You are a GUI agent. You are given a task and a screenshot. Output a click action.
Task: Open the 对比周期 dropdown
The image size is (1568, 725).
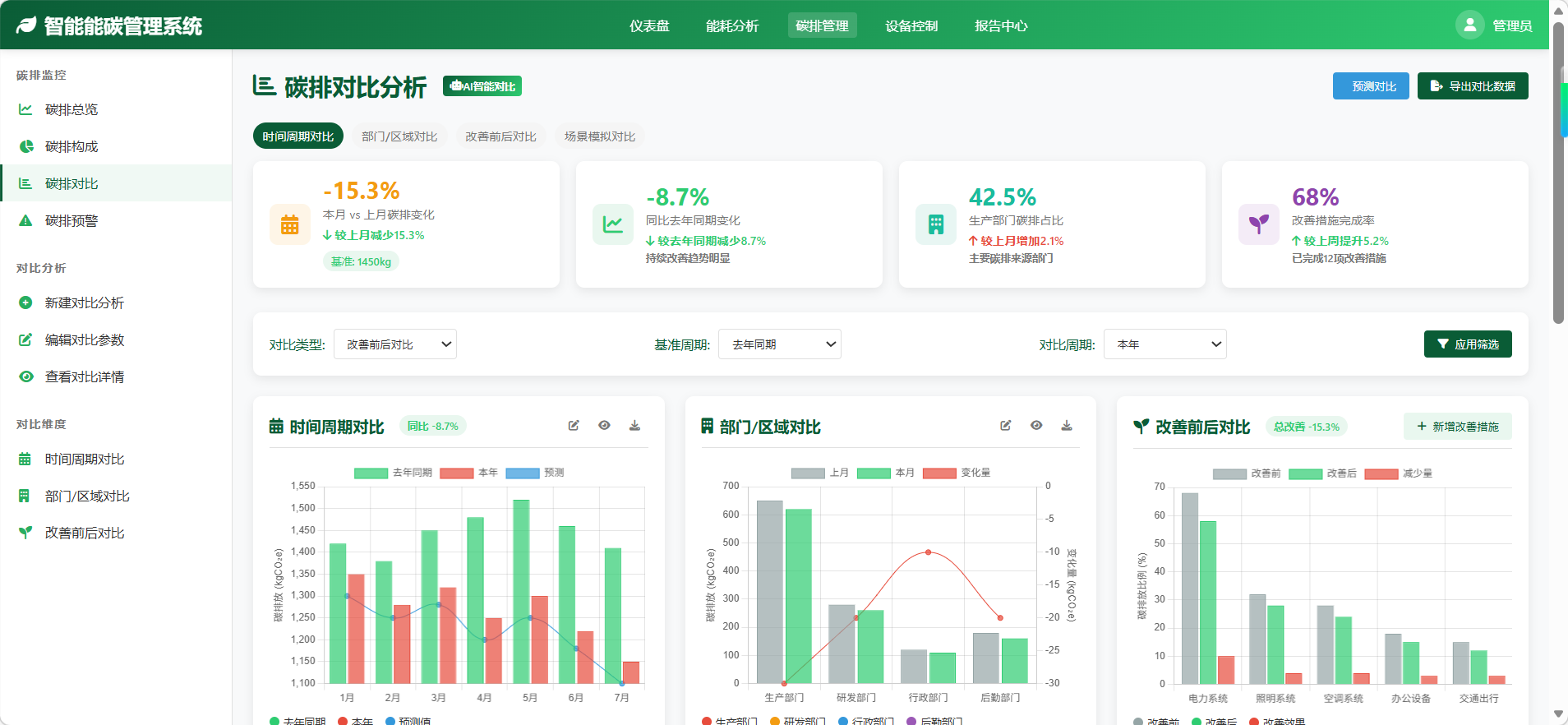click(1164, 344)
